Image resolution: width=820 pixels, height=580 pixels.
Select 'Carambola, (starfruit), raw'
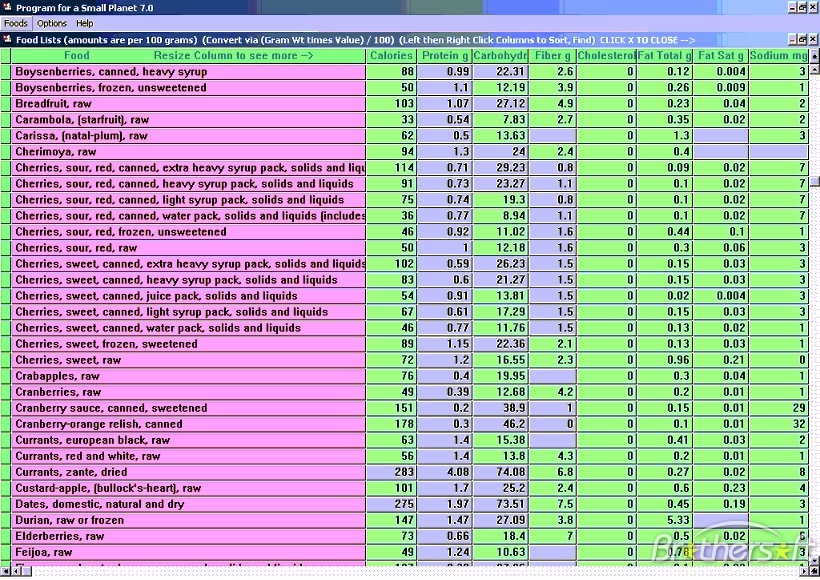tap(188, 120)
